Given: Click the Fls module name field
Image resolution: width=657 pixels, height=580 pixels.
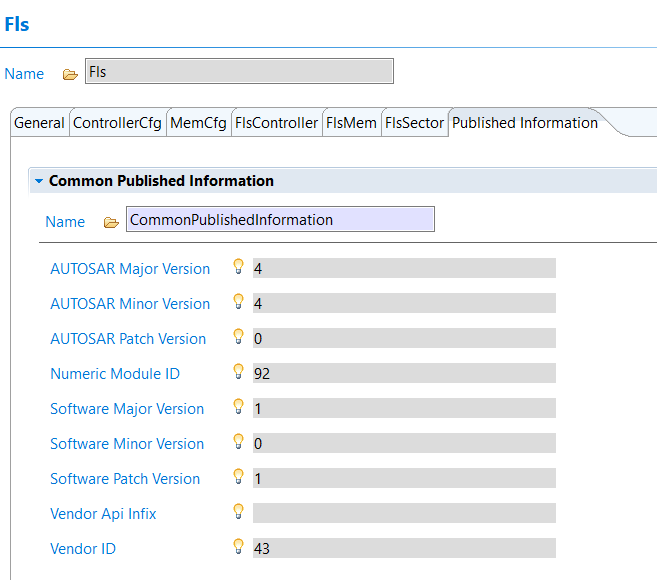Looking at the screenshot, I should 239,72.
